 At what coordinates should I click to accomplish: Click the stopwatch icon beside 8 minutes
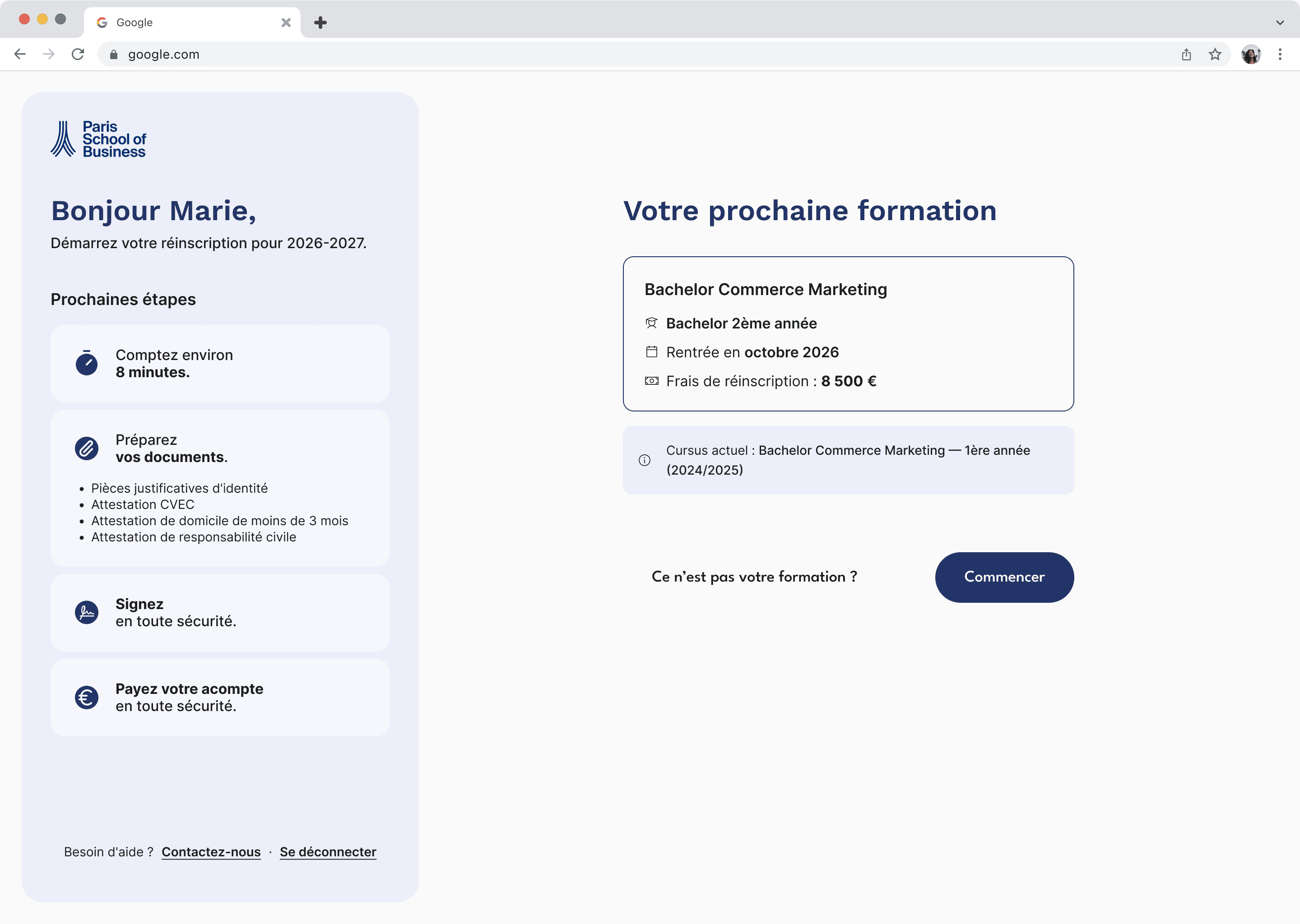click(x=87, y=363)
